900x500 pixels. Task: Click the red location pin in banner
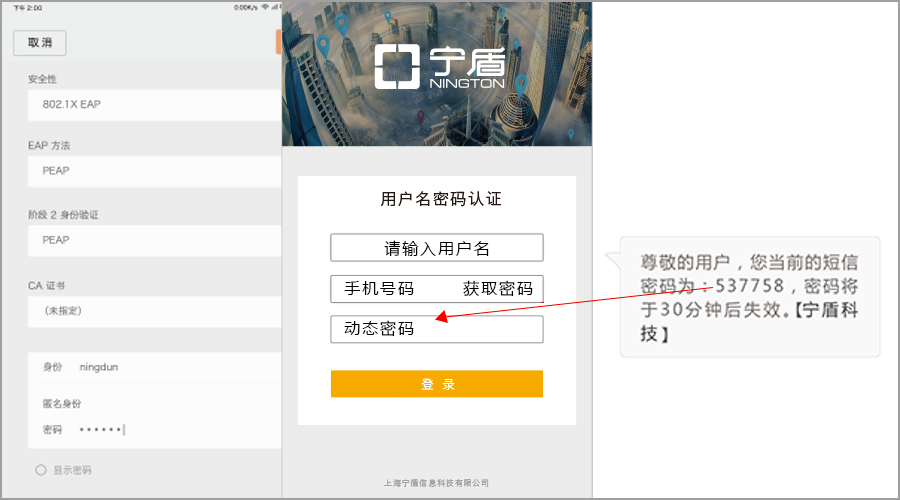(420, 116)
